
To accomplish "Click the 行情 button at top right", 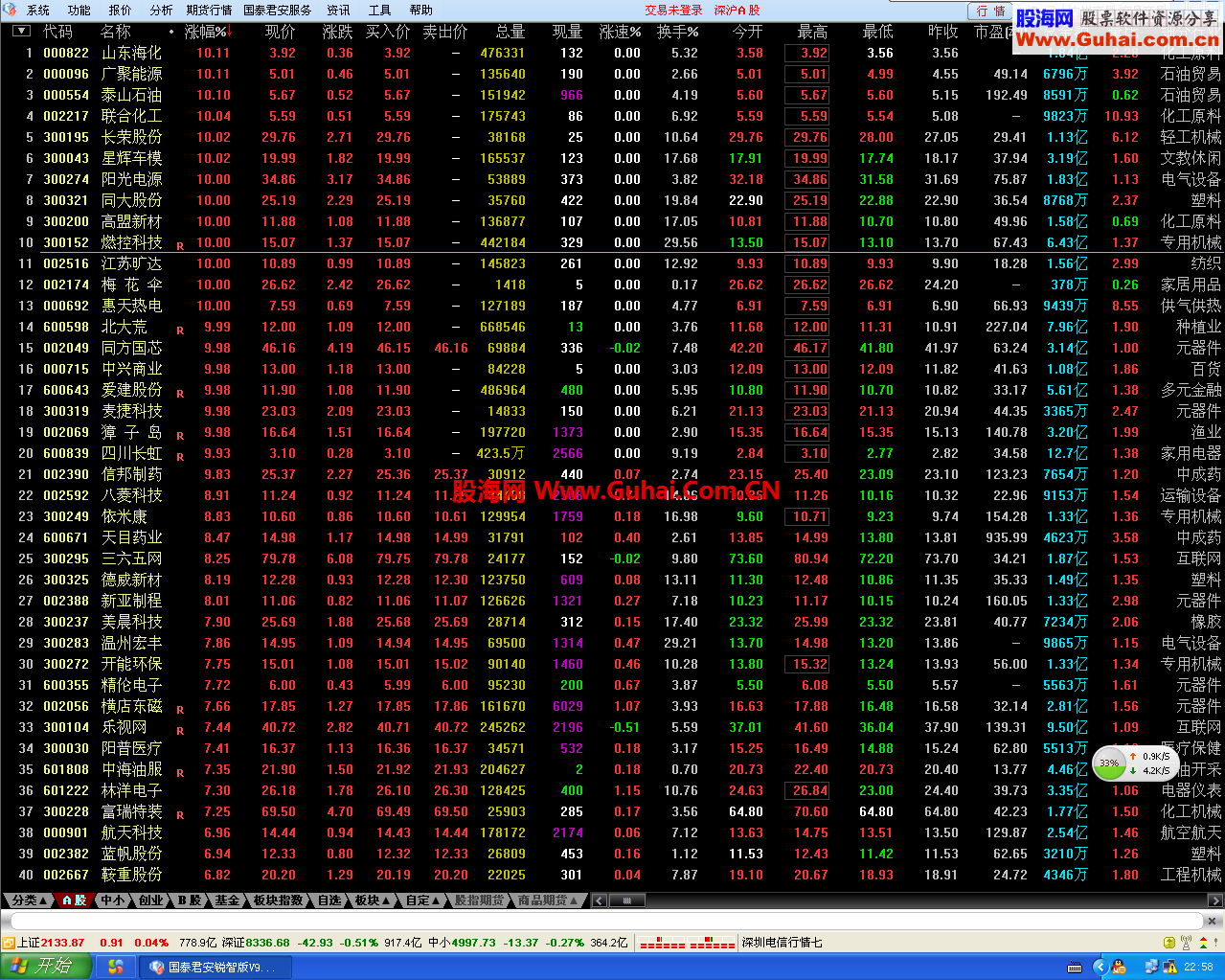I will click(x=991, y=11).
